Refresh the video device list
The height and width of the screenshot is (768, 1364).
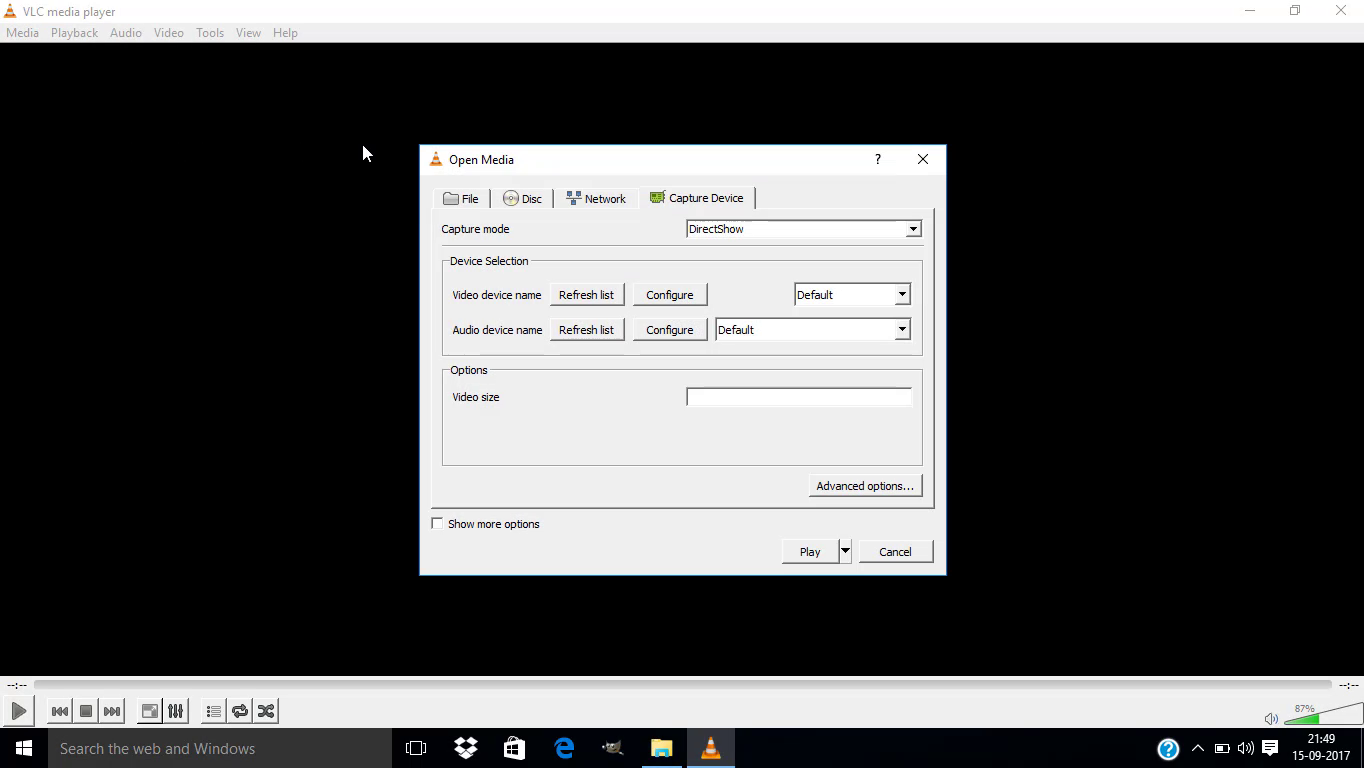(x=587, y=294)
